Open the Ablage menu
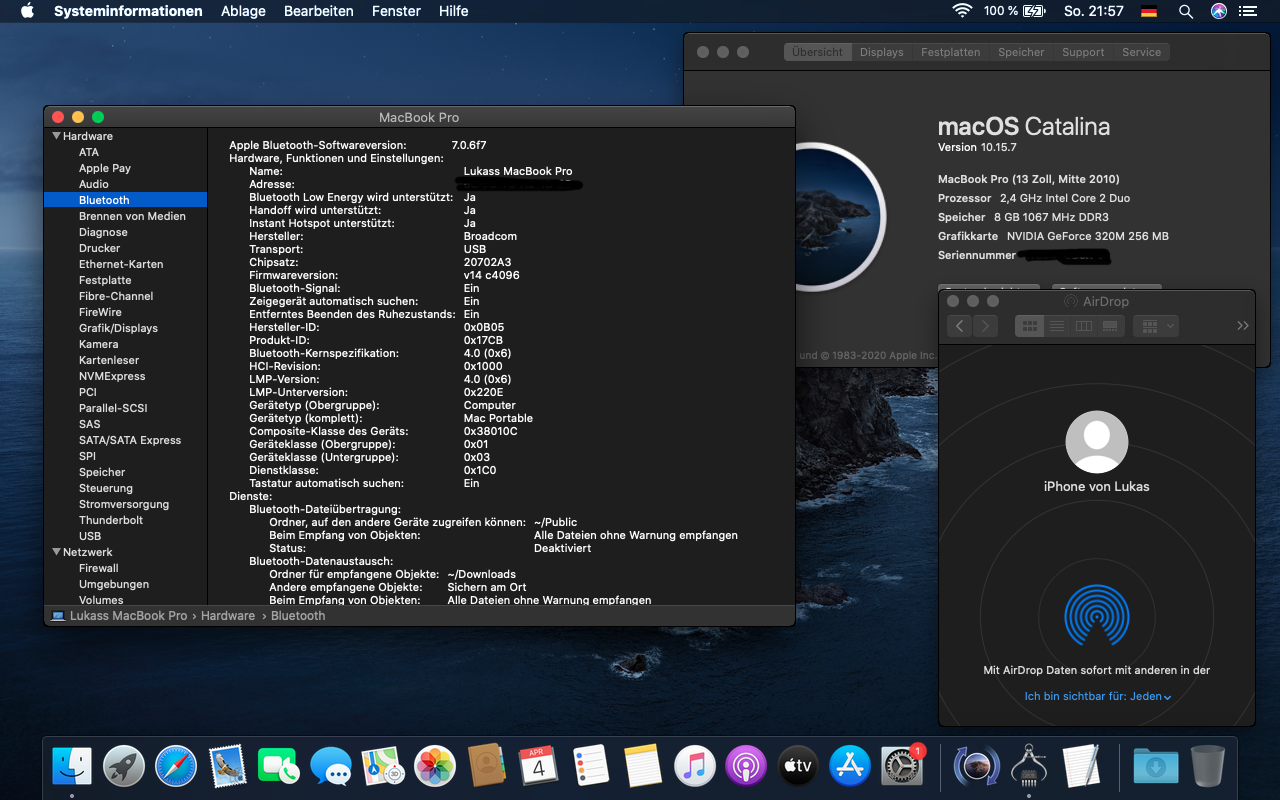The height and width of the screenshot is (800, 1280). coord(243,11)
